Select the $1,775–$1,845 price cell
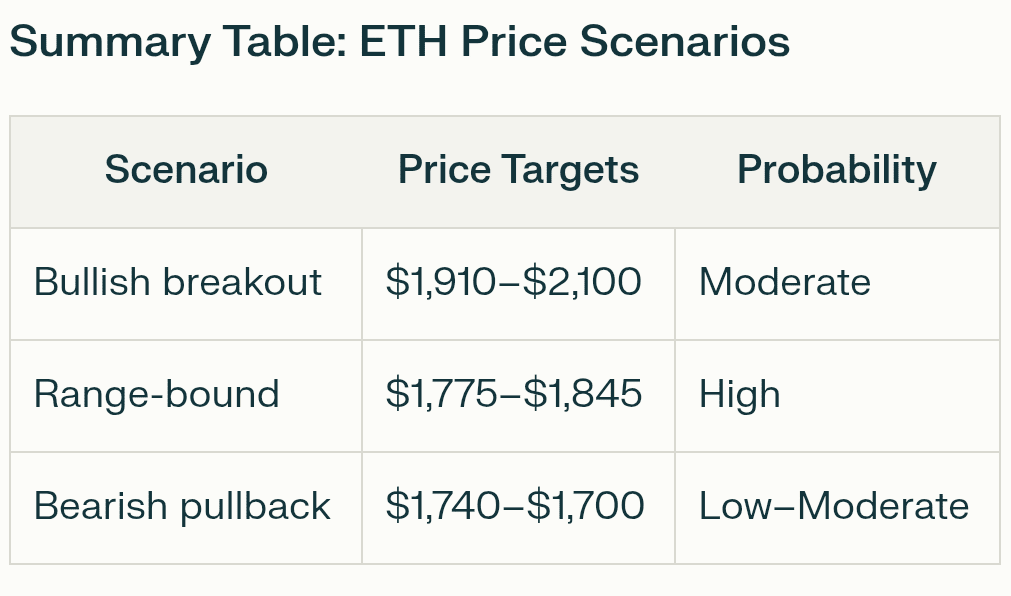This screenshot has height=596, width=1011. 514,395
